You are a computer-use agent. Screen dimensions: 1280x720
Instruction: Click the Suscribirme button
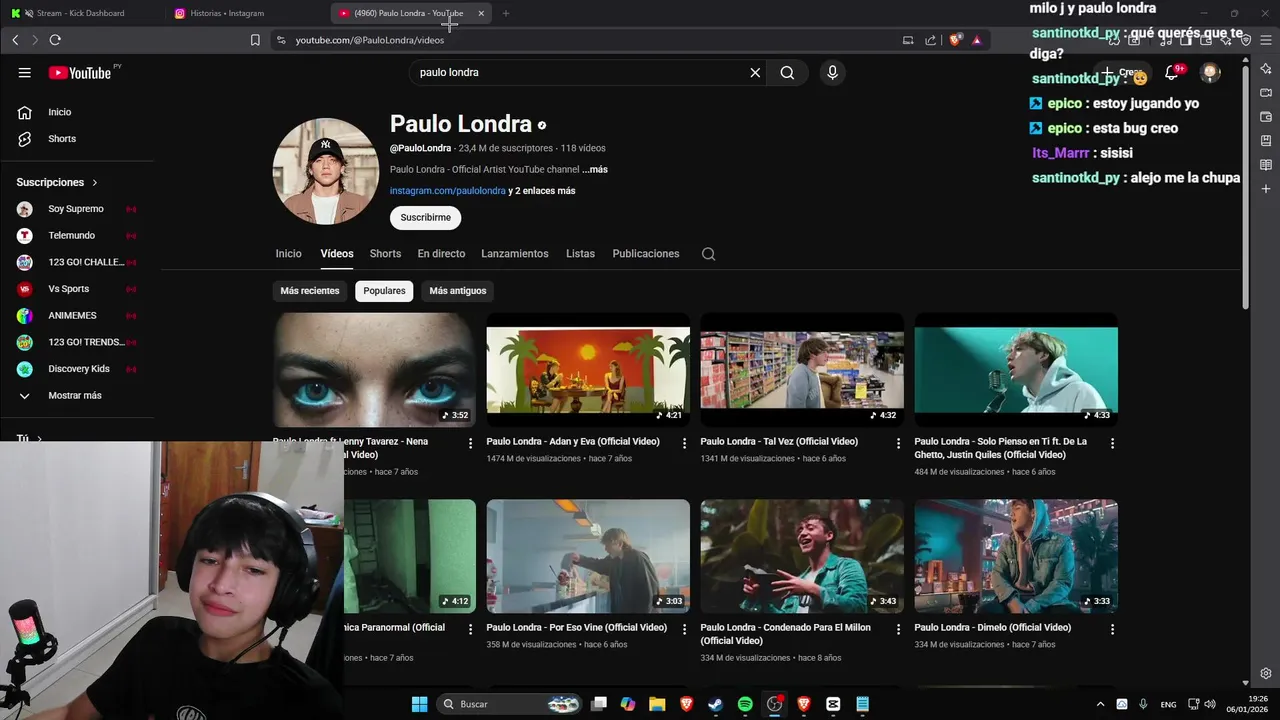tap(425, 218)
